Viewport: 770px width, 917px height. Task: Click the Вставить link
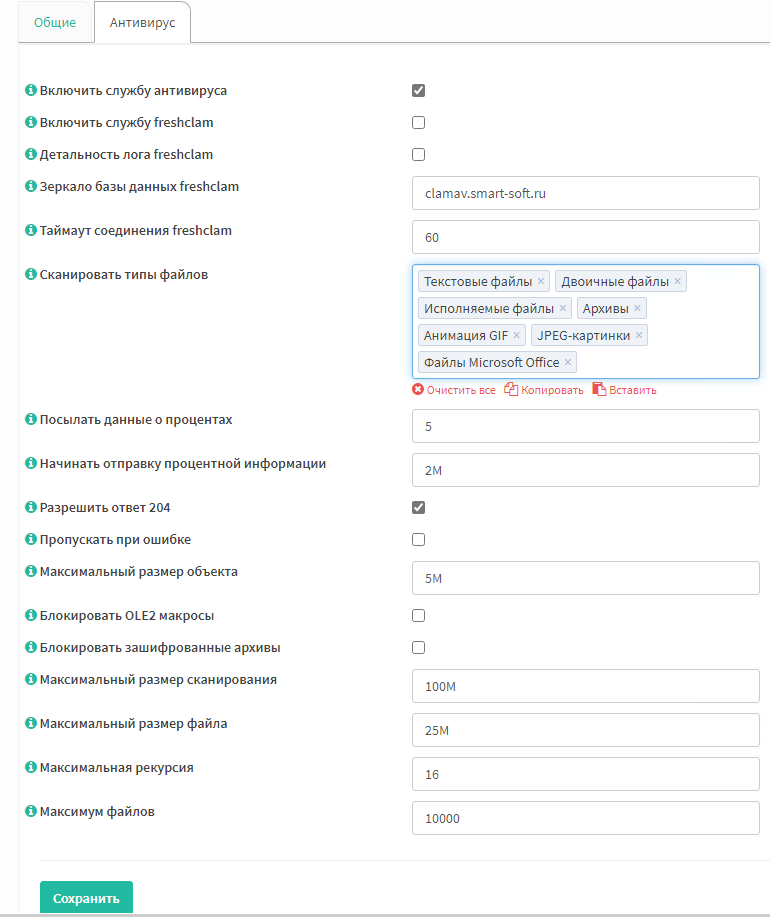(624, 390)
